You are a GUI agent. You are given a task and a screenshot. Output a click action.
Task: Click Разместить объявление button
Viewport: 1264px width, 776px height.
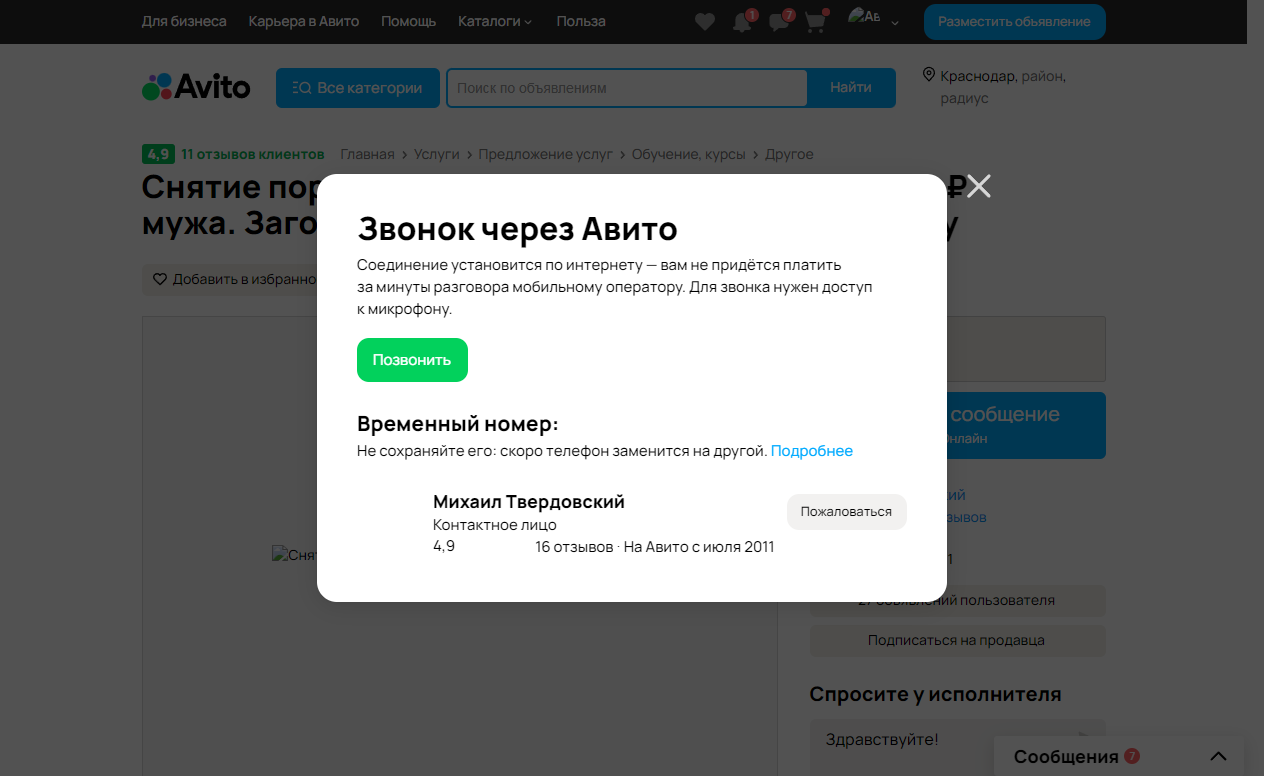tap(1014, 22)
